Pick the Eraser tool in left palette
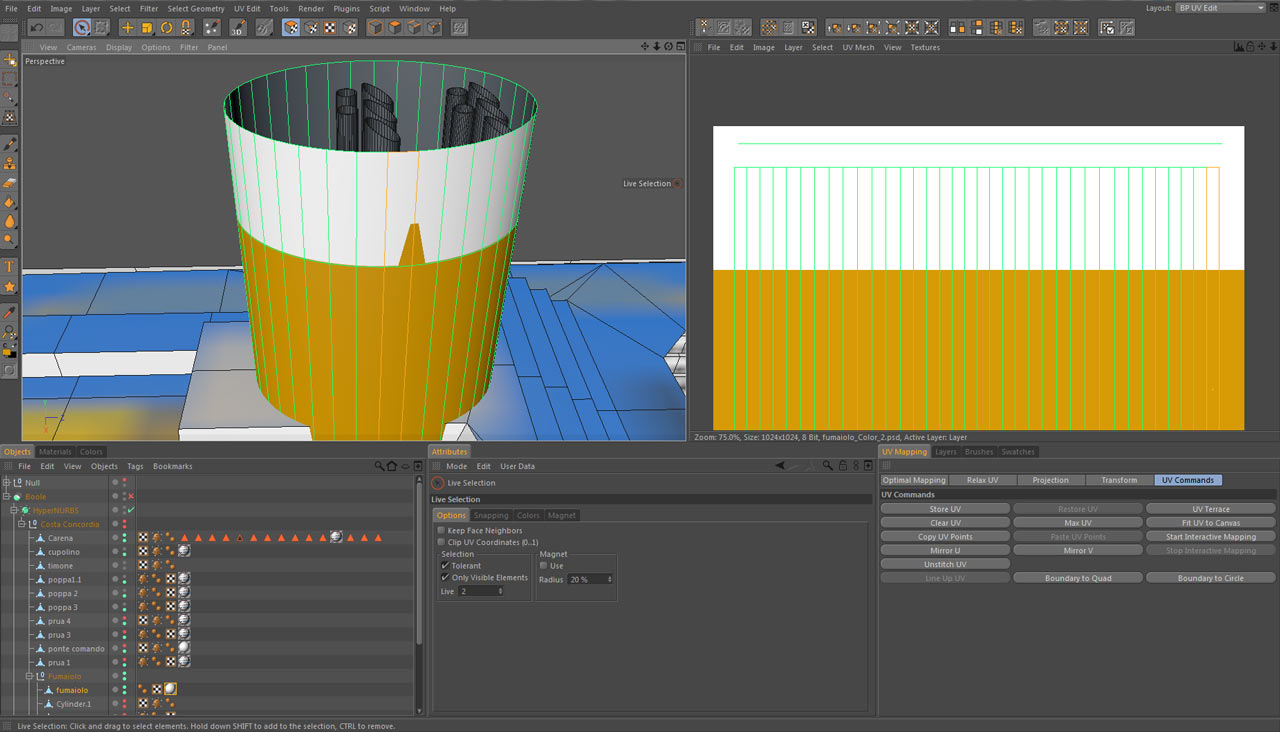This screenshot has width=1280, height=732. 10,183
